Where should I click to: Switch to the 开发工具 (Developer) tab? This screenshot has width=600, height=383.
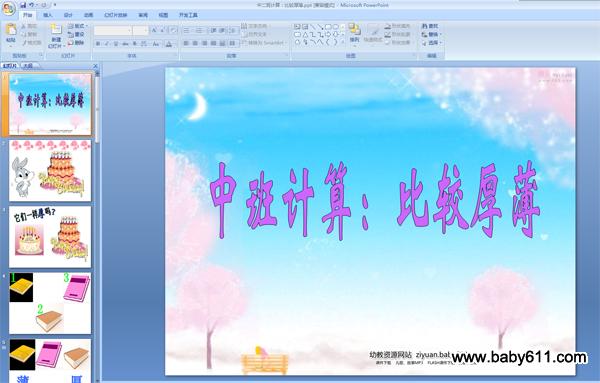click(188, 15)
